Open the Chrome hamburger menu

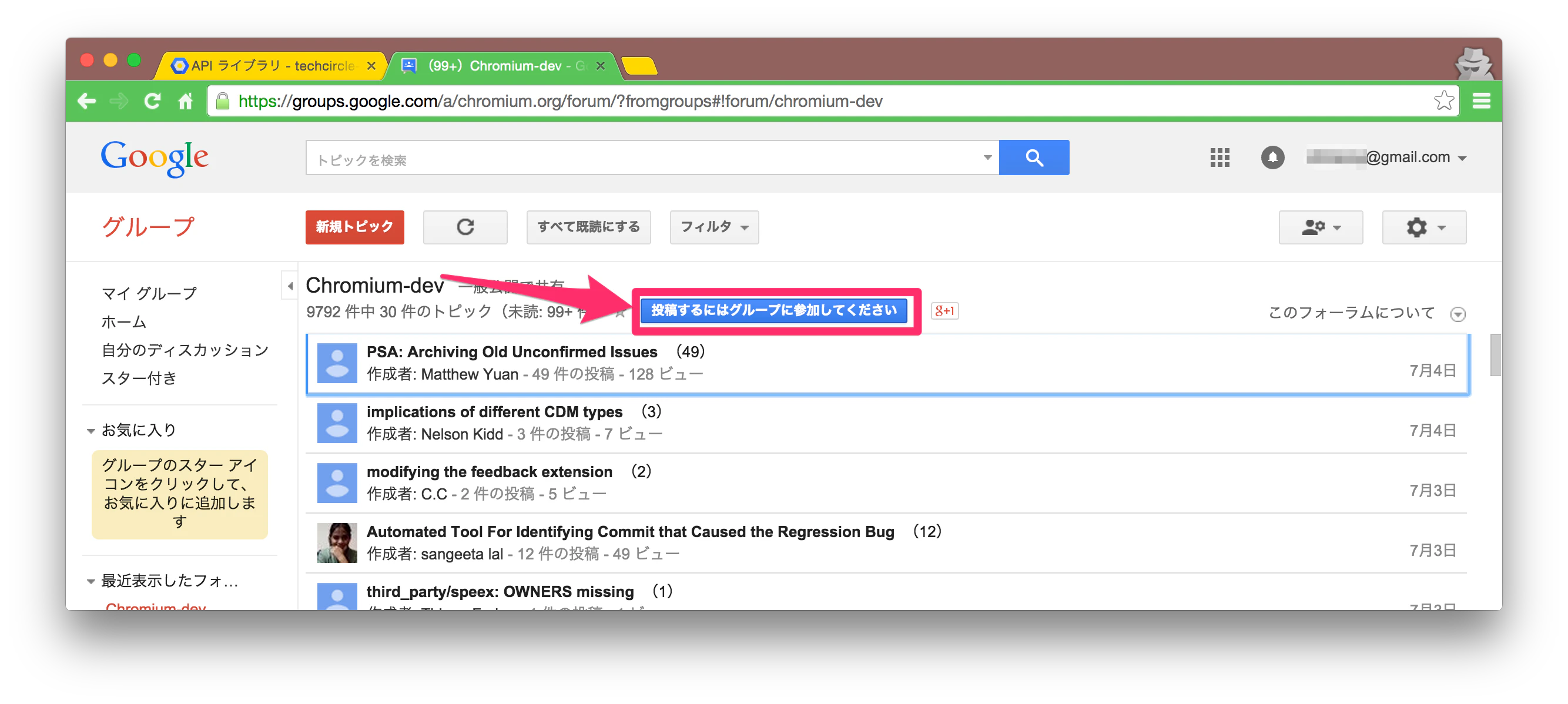pyautogui.click(x=1481, y=101)
